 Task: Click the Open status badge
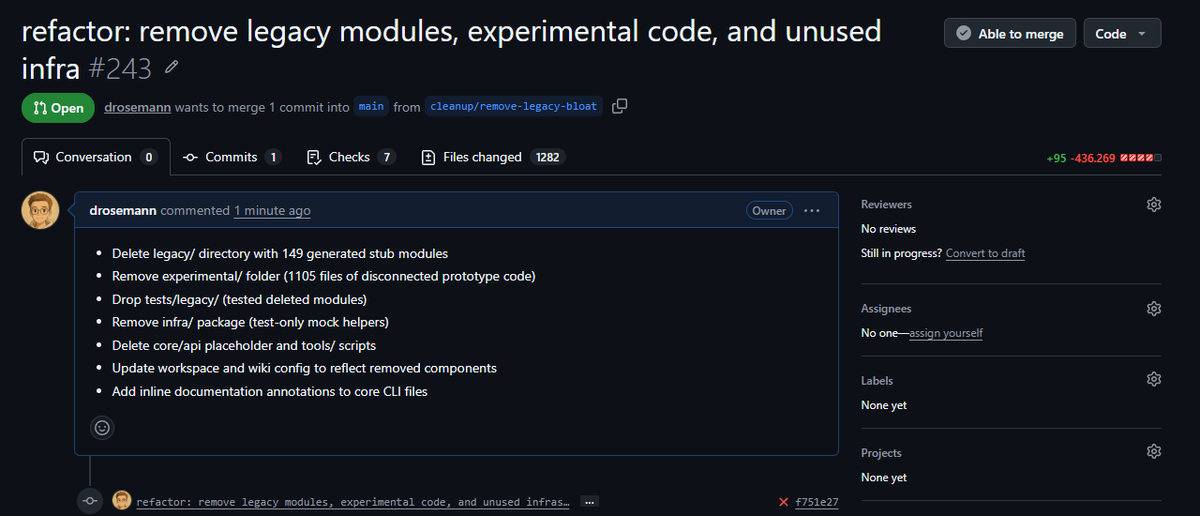click(58, 107)
